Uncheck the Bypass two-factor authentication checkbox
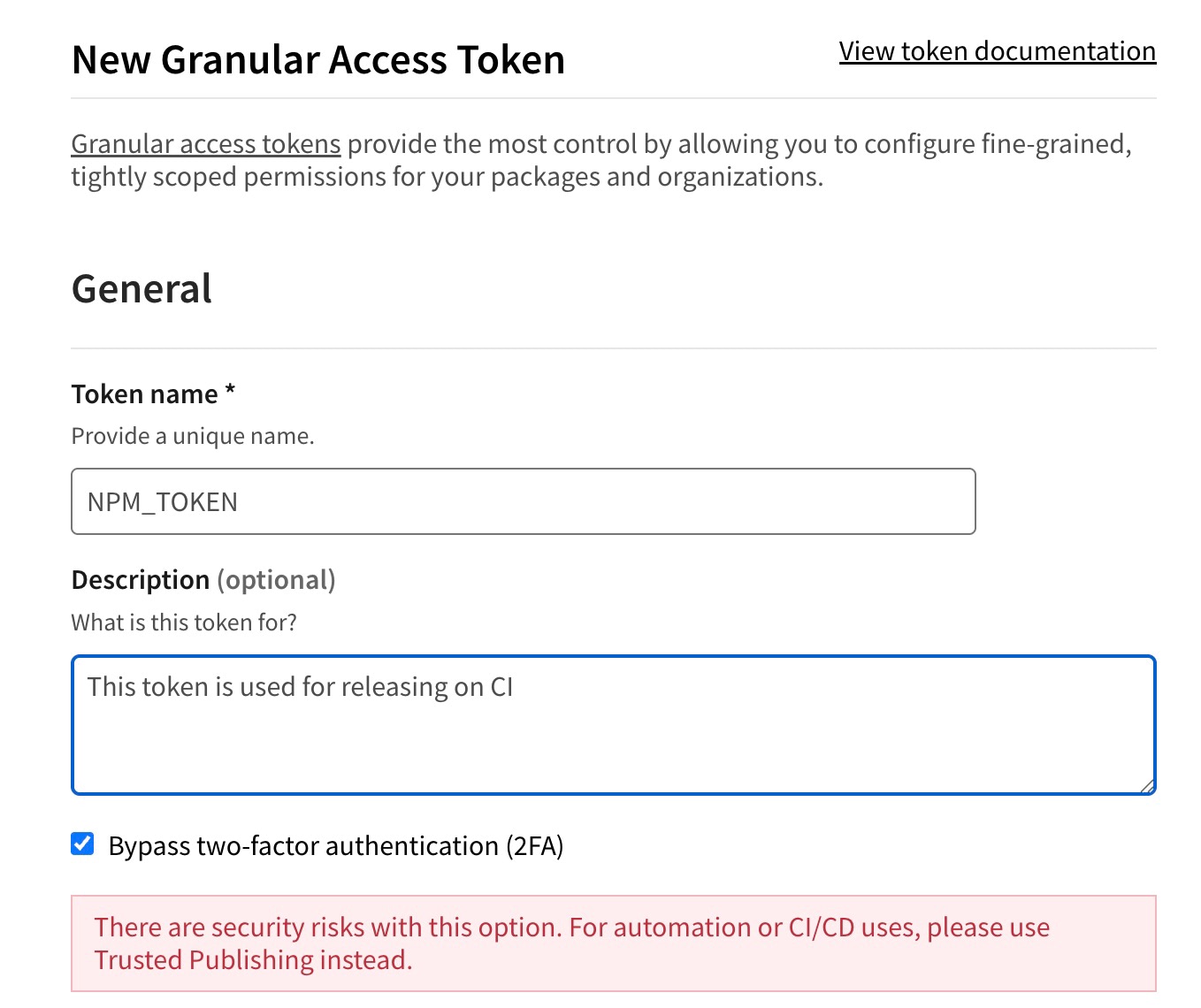 click(x=83, y=844)
